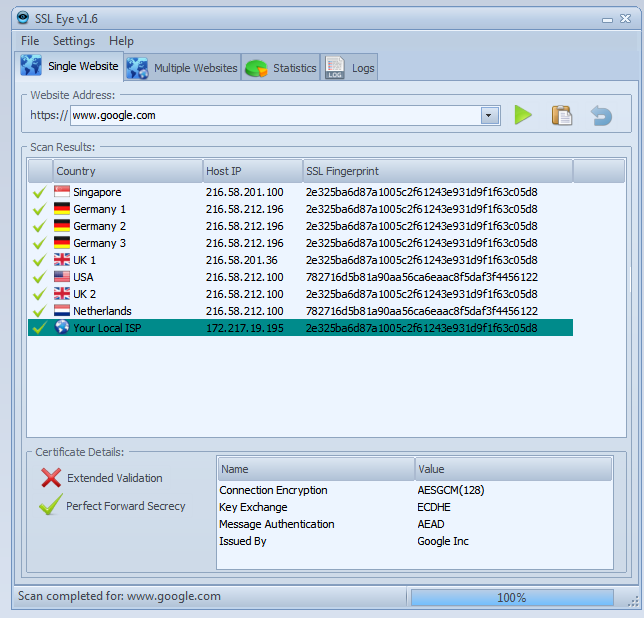The image size is (644, 618).
Task: Click the USA flag icon
Action: pyautogui.click(x=62, y=276)
